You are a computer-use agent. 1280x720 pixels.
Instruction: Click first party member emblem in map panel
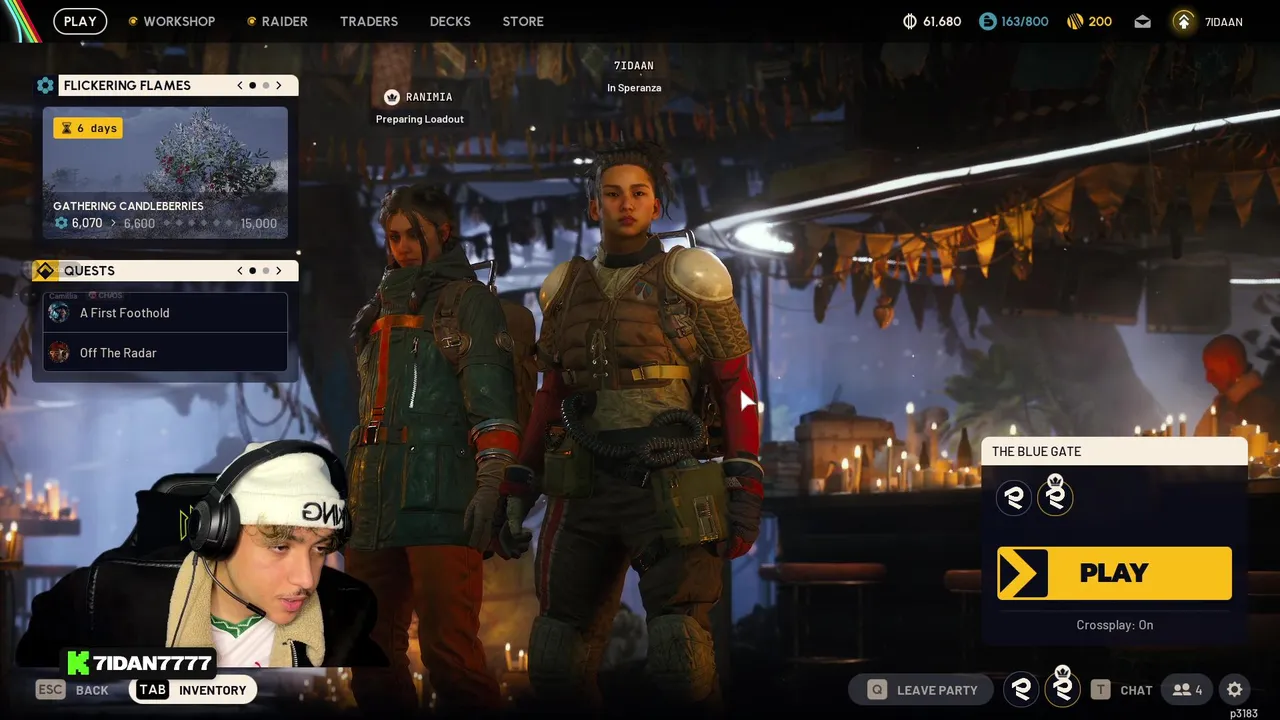[1014, 497]
